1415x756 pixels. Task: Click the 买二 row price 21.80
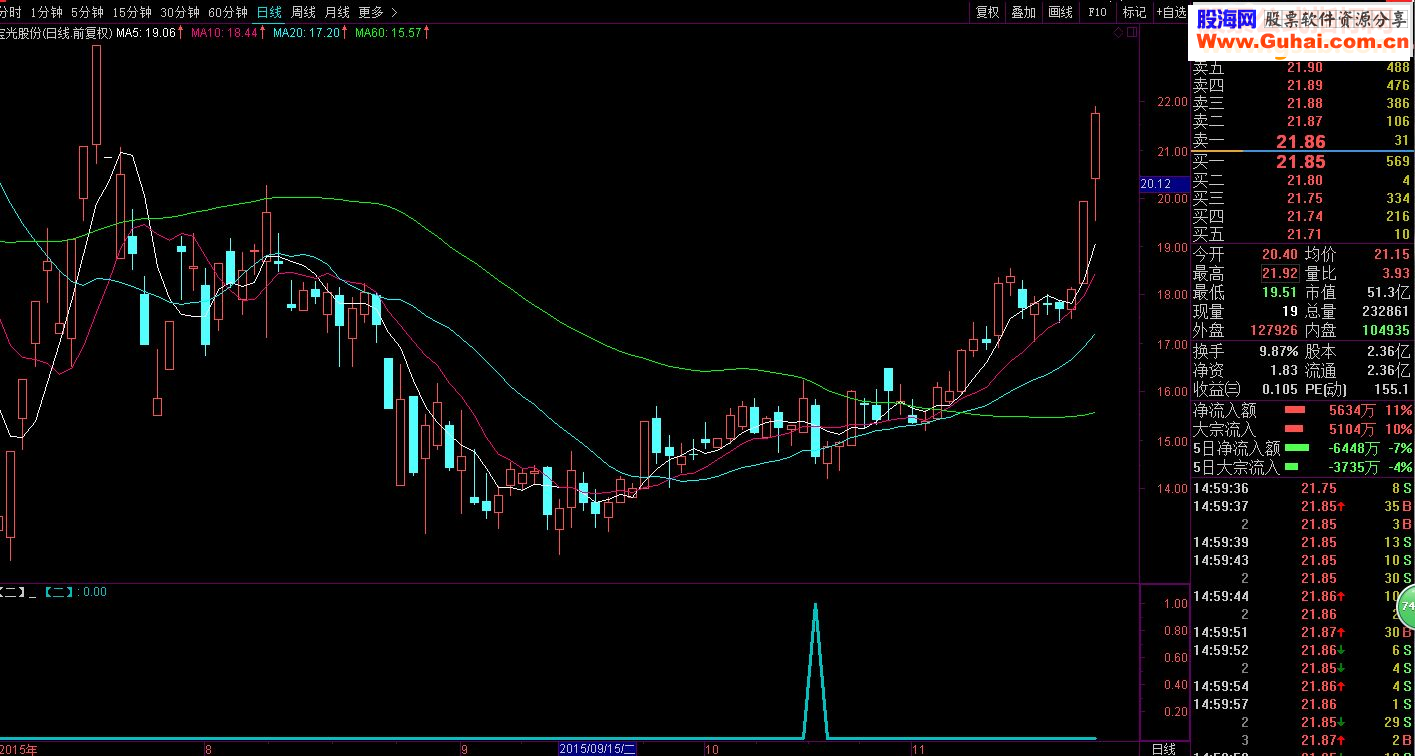coord(1304,181)
